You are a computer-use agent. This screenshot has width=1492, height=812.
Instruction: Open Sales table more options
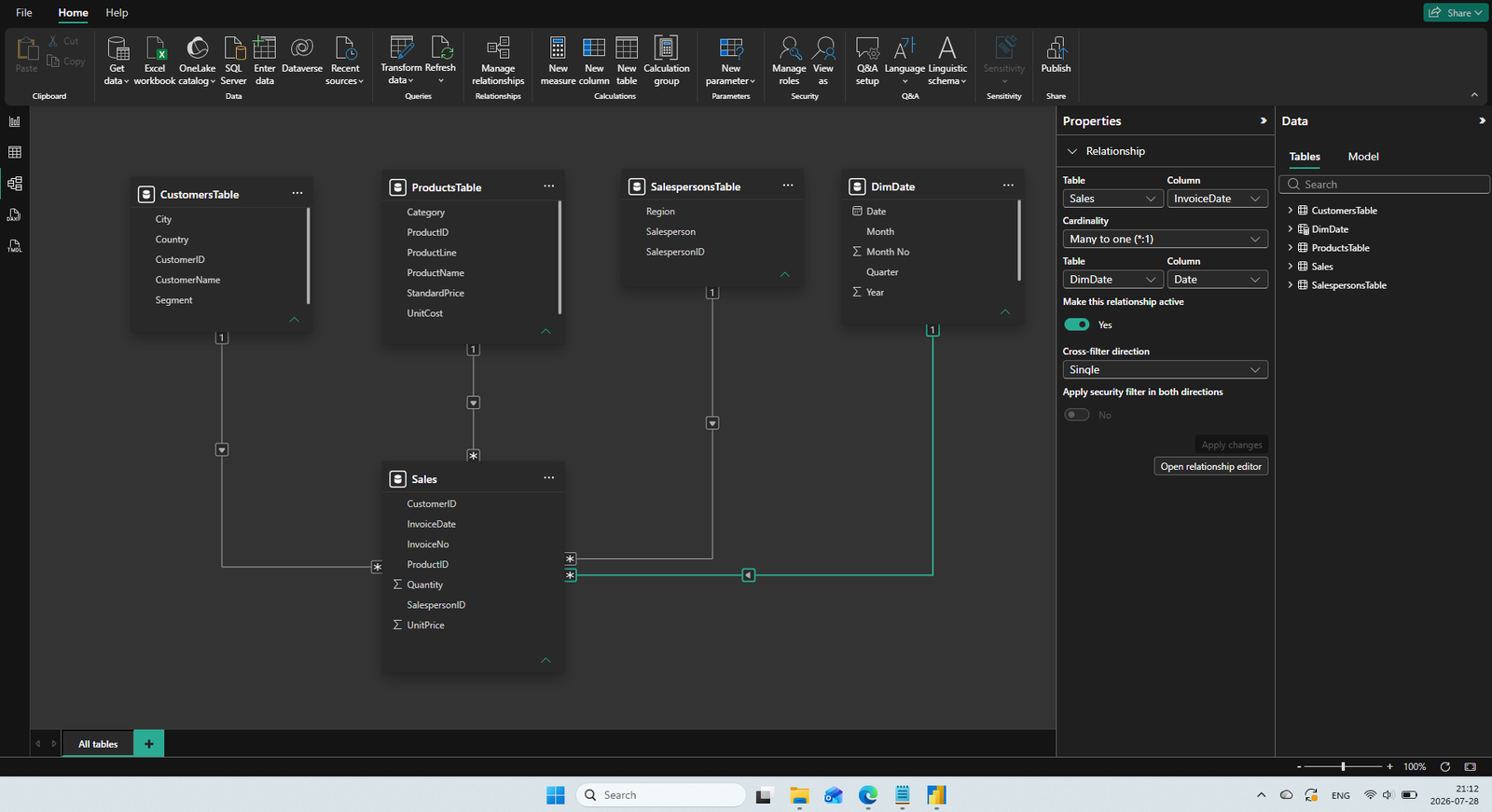[x=549, y=478]
